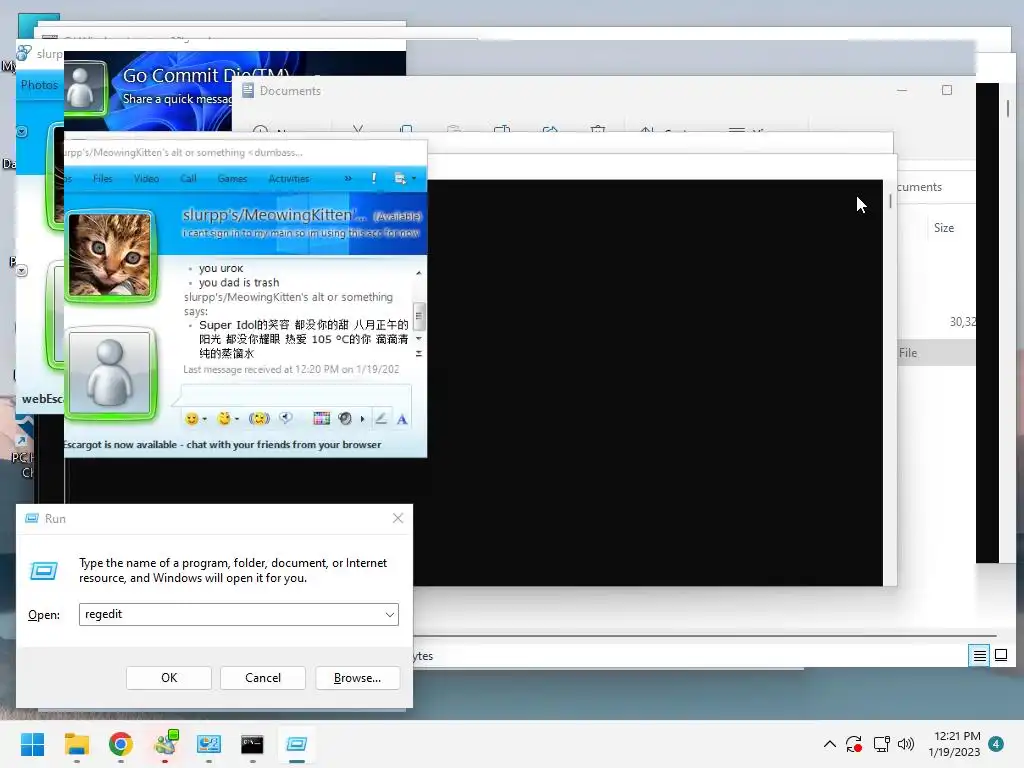Open the show menu icon dropdown in chat toolbar
Image resolution: width=1024 pixels, height=768 pixels.
(405, 178)
